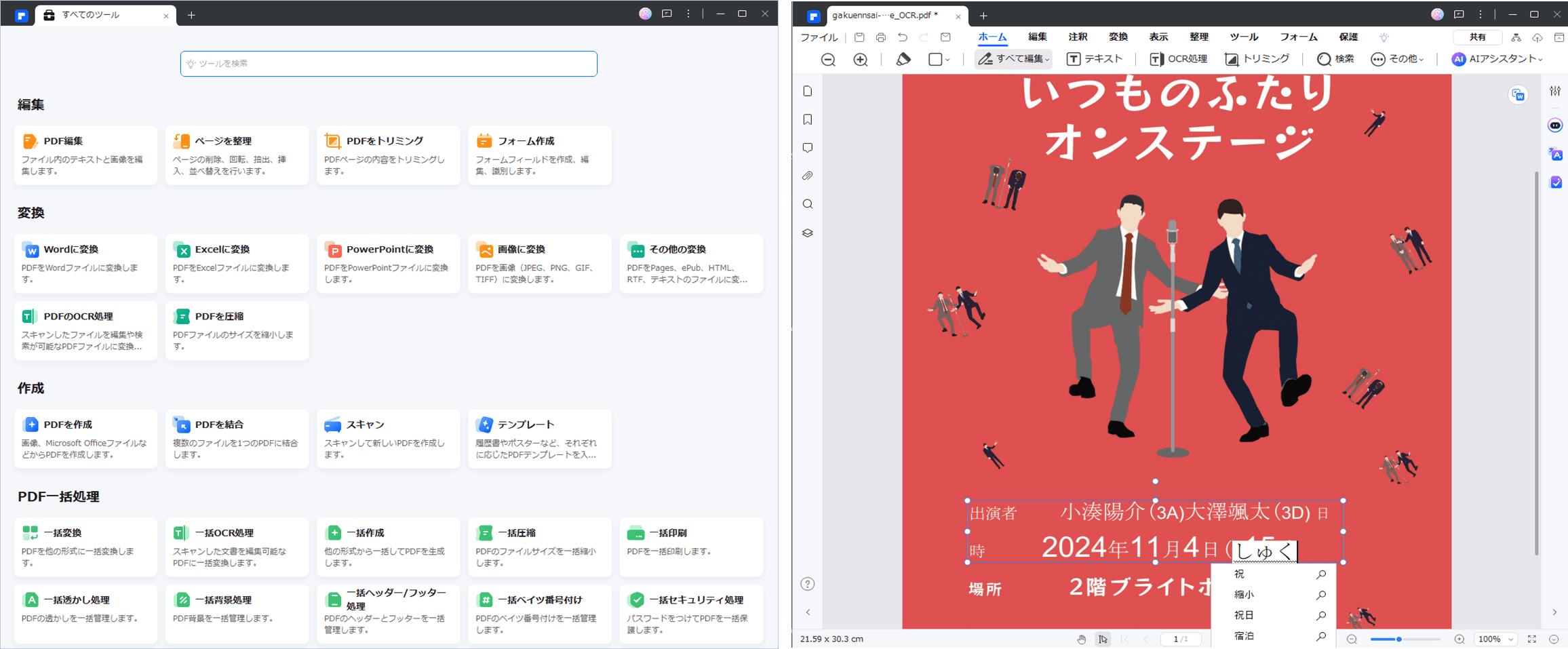This screenshot has width=1568, height=649.
Task: Click the translate icon on right sidebar
Action: (1556, 154)
